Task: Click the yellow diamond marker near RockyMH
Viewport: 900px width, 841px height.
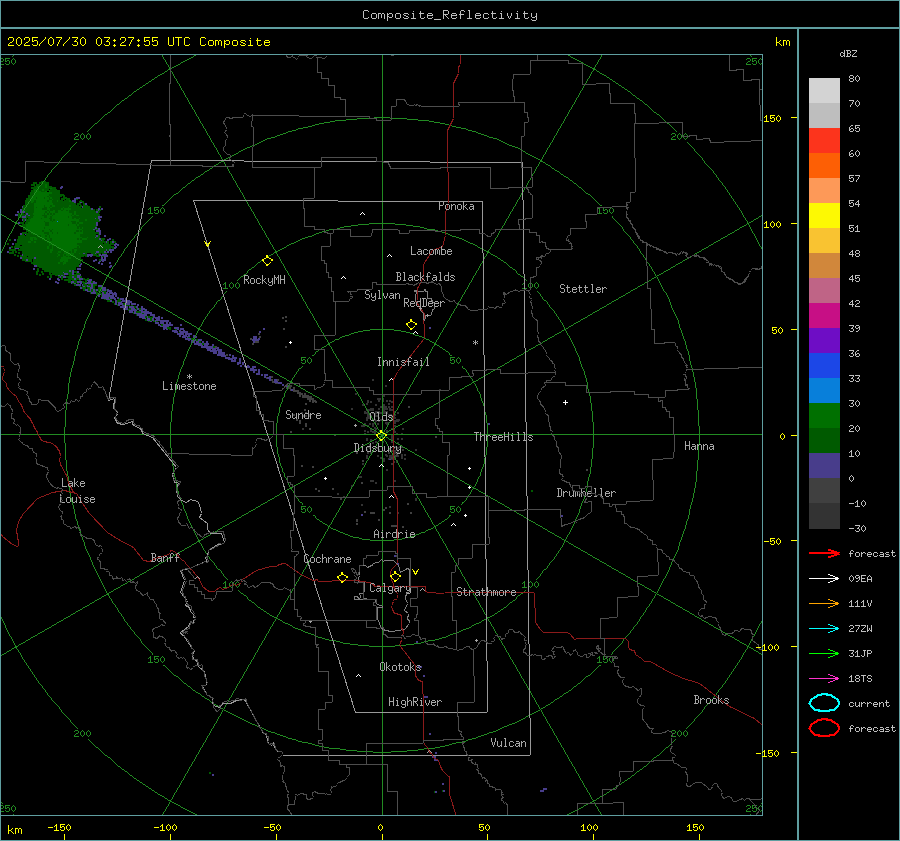Action: coord(267,261)
